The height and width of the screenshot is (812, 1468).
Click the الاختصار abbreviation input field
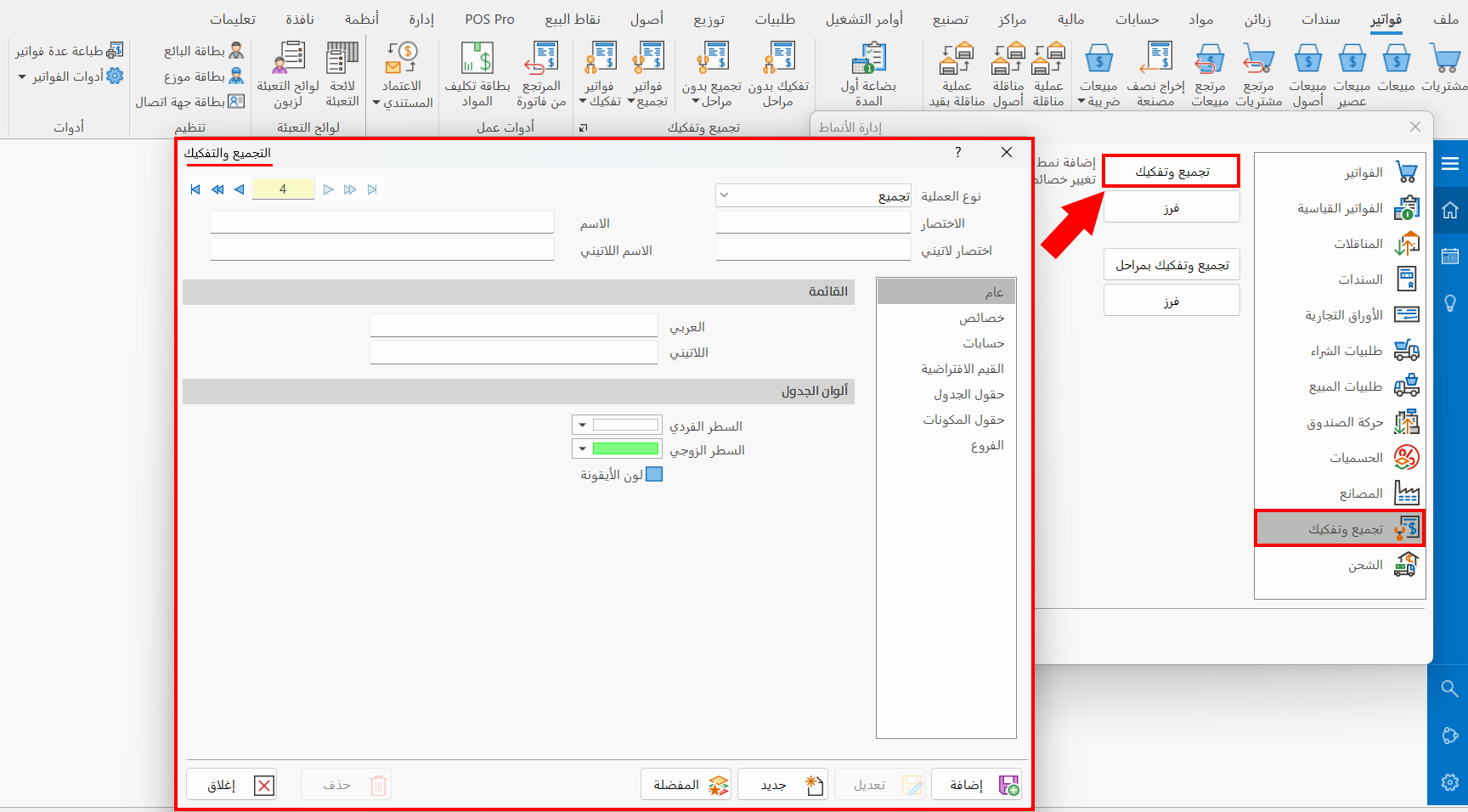pyautogui.click(x=813, y=223)
